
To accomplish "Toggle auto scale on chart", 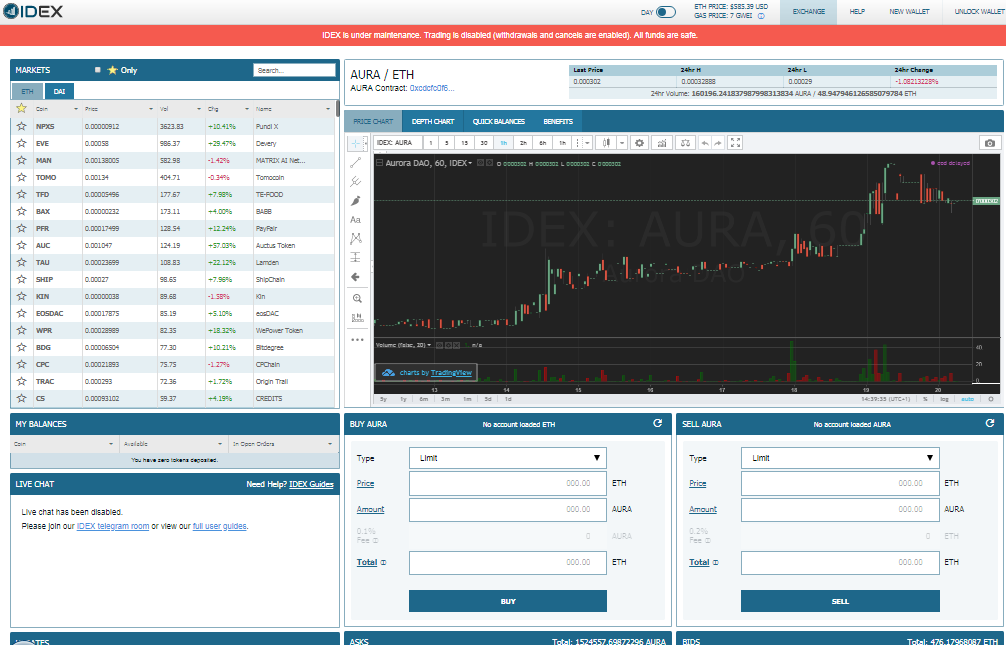I will point(967,399).
